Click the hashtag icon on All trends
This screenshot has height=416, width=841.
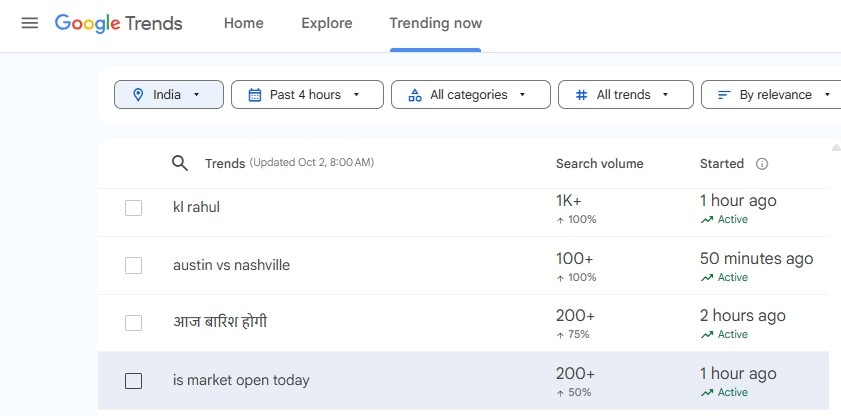(x=581, y=95)
